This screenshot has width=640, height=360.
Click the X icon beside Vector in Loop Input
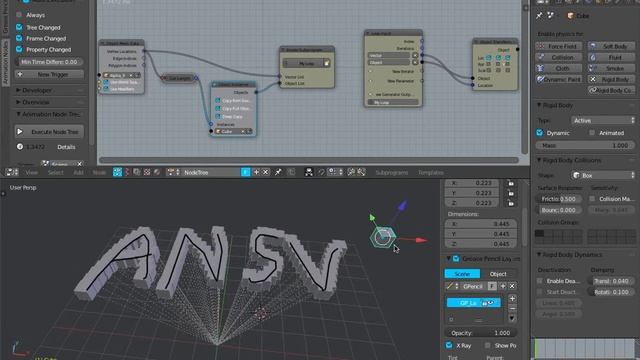click(x=415, y=55)
